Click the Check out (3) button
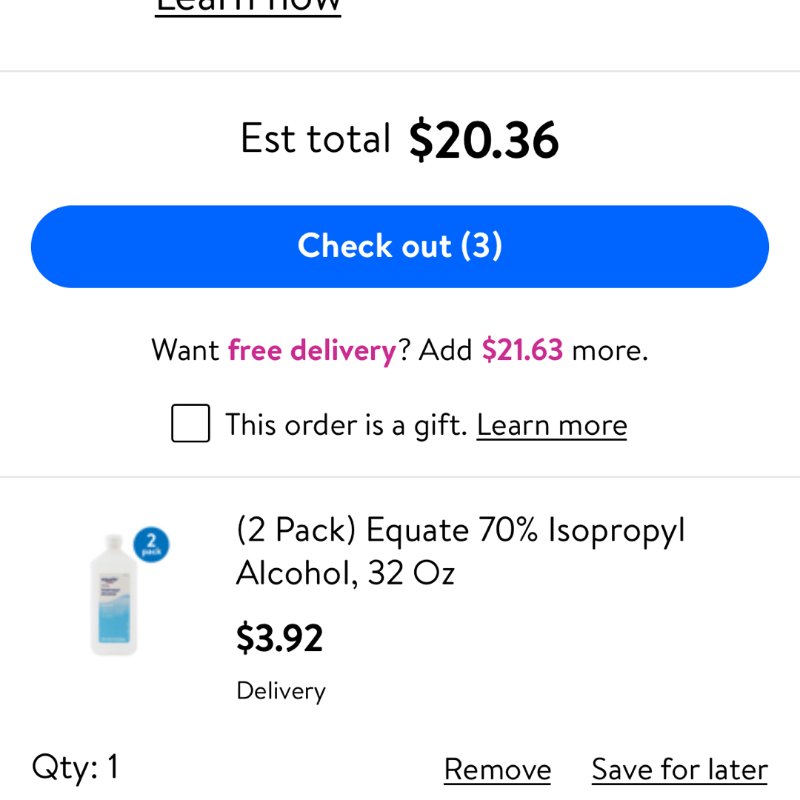Viewport: 800px width, 800px height. [x=399, y=246]
